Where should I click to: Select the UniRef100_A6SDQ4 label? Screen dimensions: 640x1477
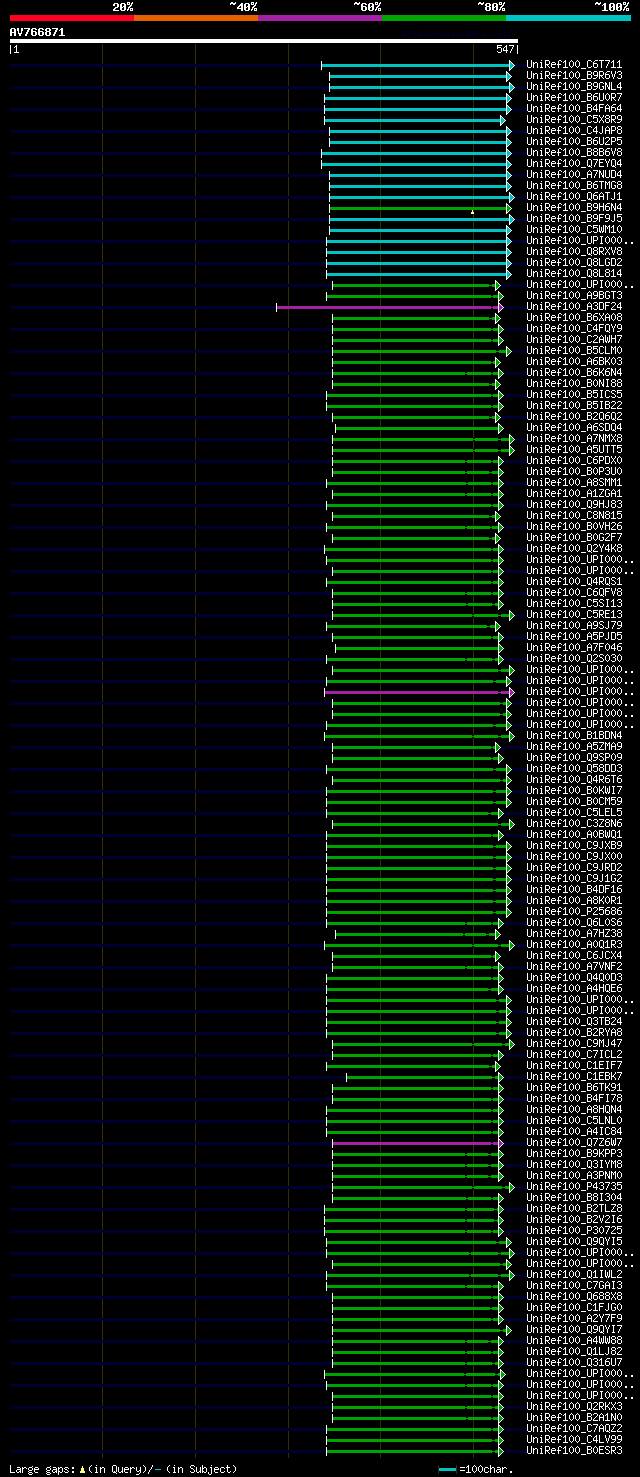tap(574, 428)
